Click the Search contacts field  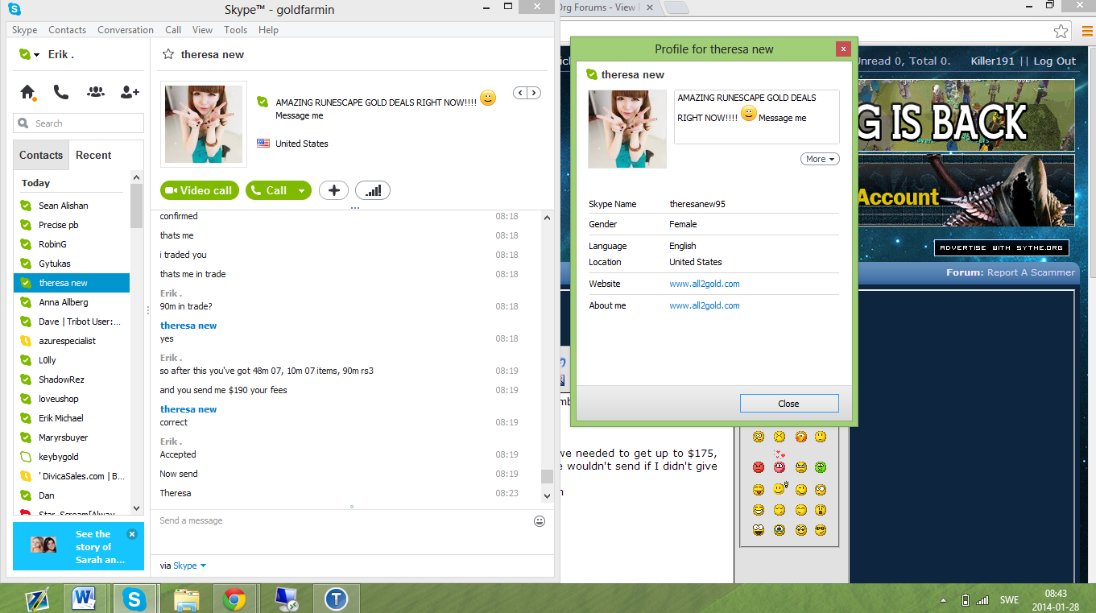78,123
